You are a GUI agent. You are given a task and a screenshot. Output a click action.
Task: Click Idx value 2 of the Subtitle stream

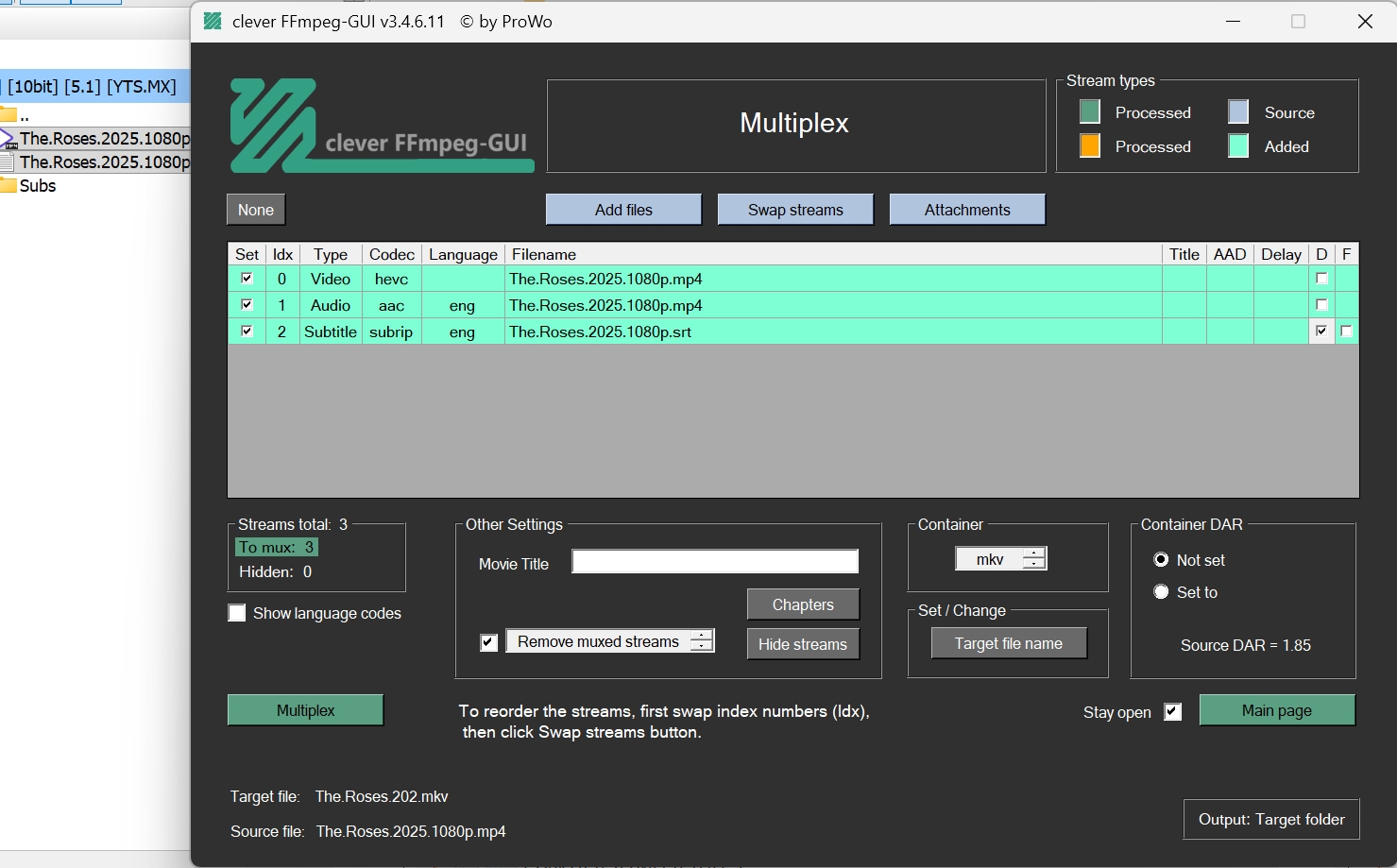(x=281, y=332)
